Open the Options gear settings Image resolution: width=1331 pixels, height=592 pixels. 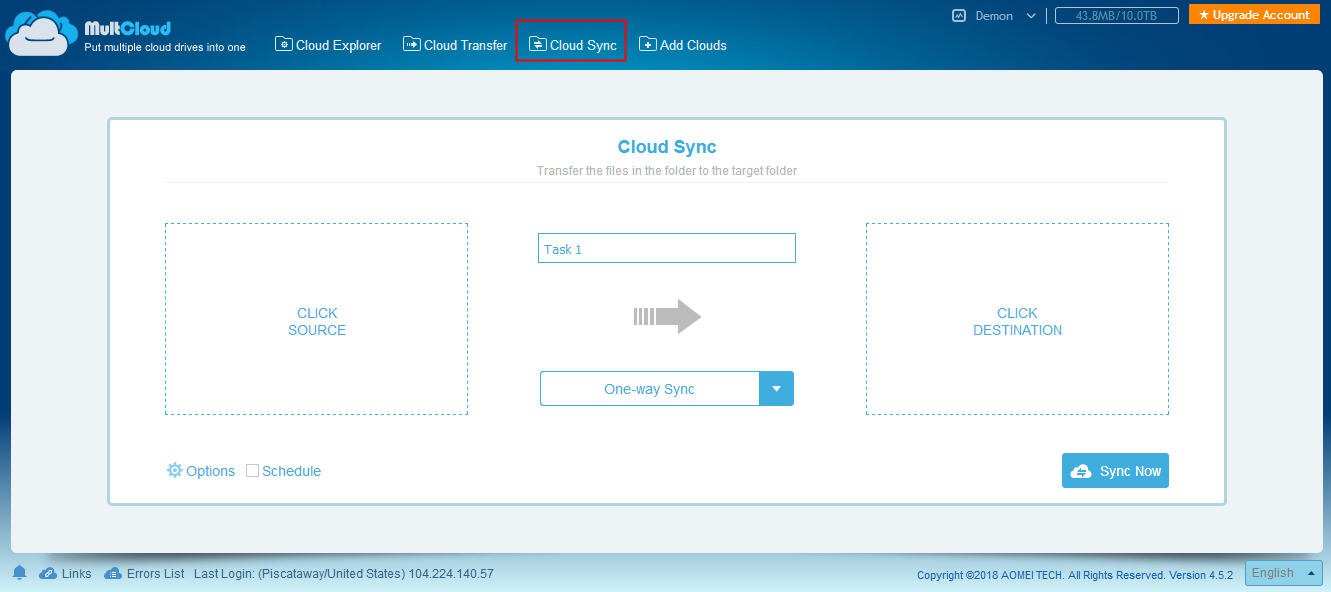tap(201, 471)
